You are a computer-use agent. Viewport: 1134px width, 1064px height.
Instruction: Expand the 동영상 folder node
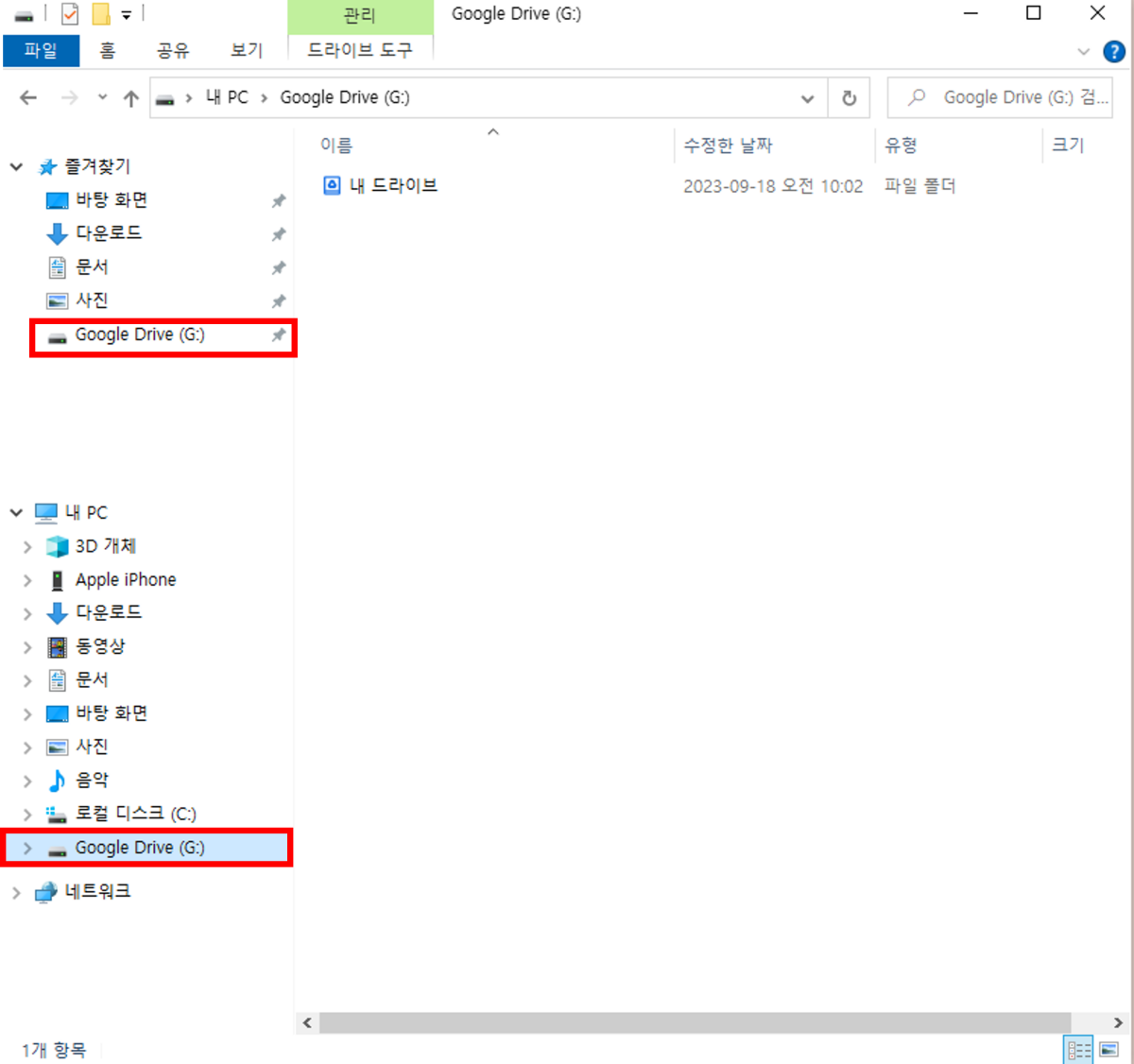(x=27, y=646)
